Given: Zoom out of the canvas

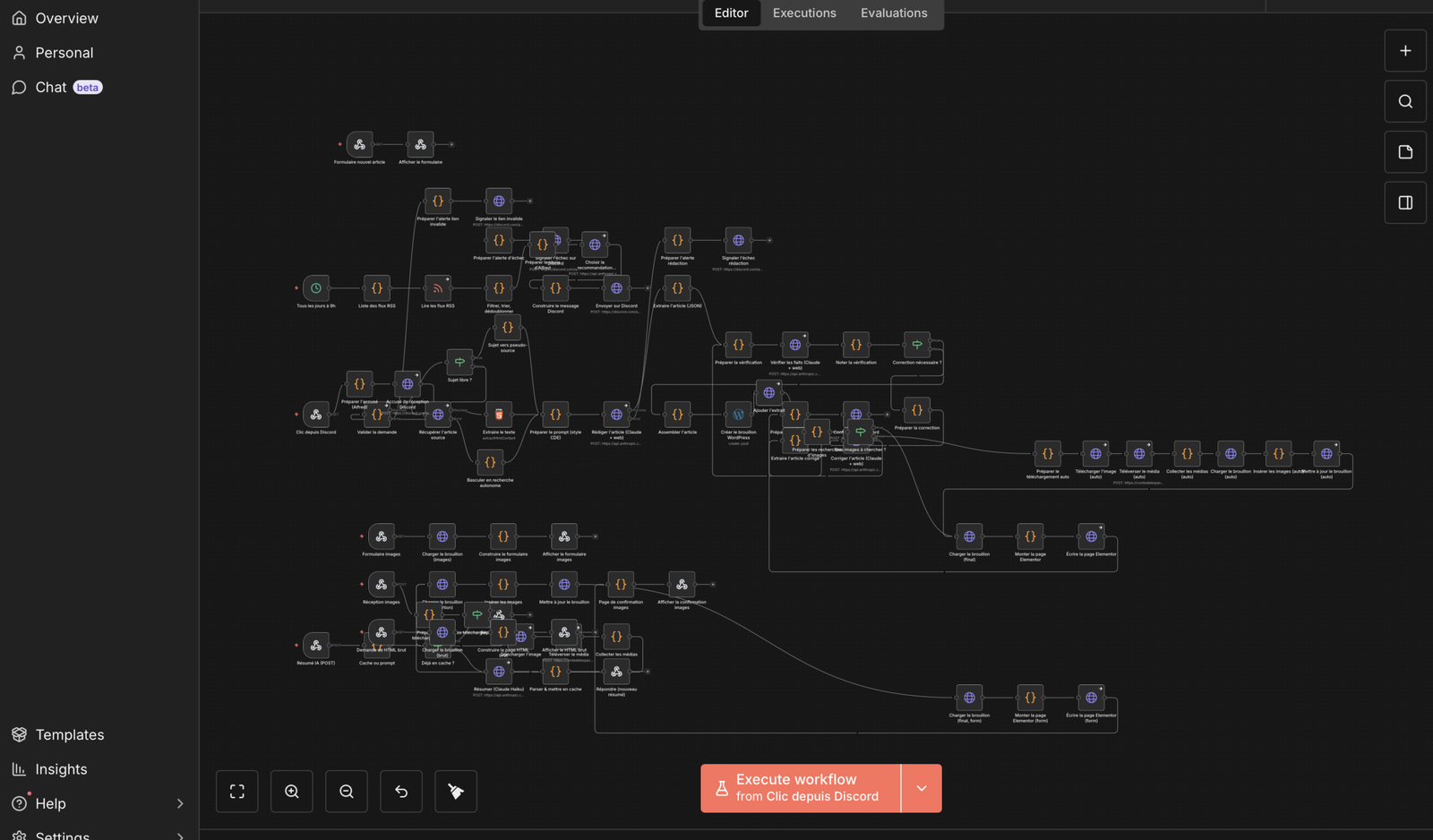Looking at the screenshot, I should click(347, 792).
